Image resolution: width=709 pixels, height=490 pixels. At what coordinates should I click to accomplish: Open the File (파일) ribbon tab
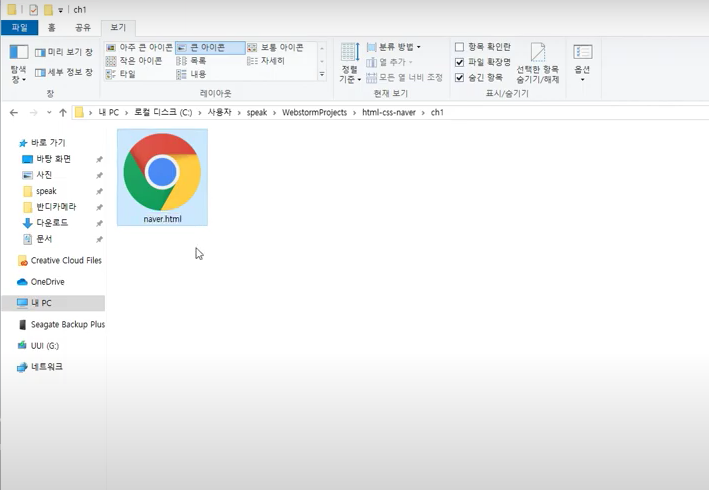[x=19, y=28]
